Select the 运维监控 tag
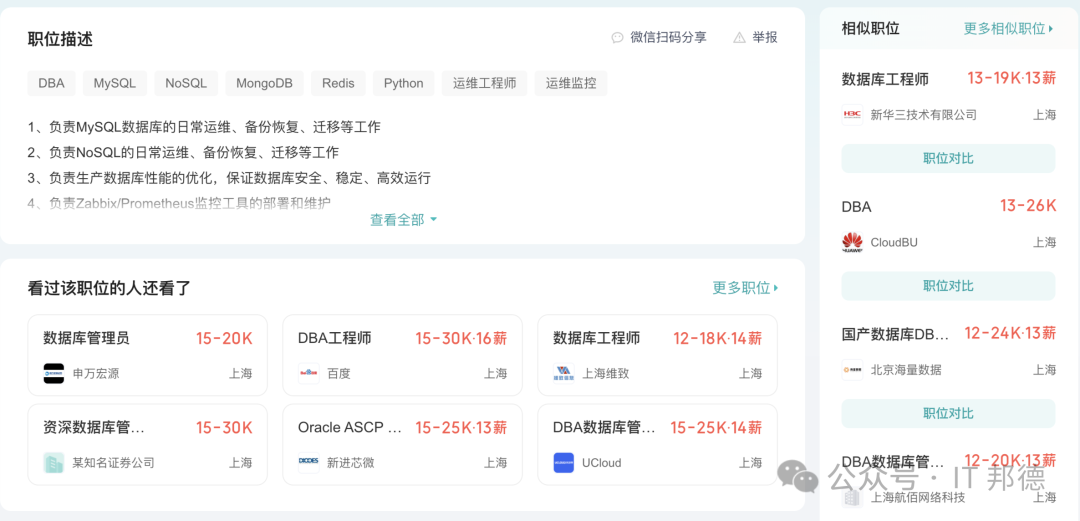Screen dimensions: 1080x521 coord(570,83)
